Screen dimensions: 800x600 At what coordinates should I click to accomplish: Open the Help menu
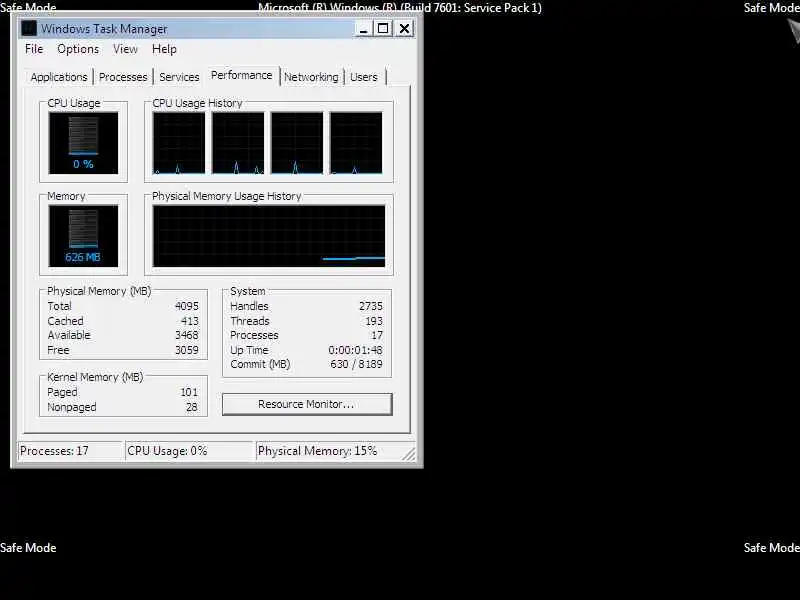(x=164, y=49)
